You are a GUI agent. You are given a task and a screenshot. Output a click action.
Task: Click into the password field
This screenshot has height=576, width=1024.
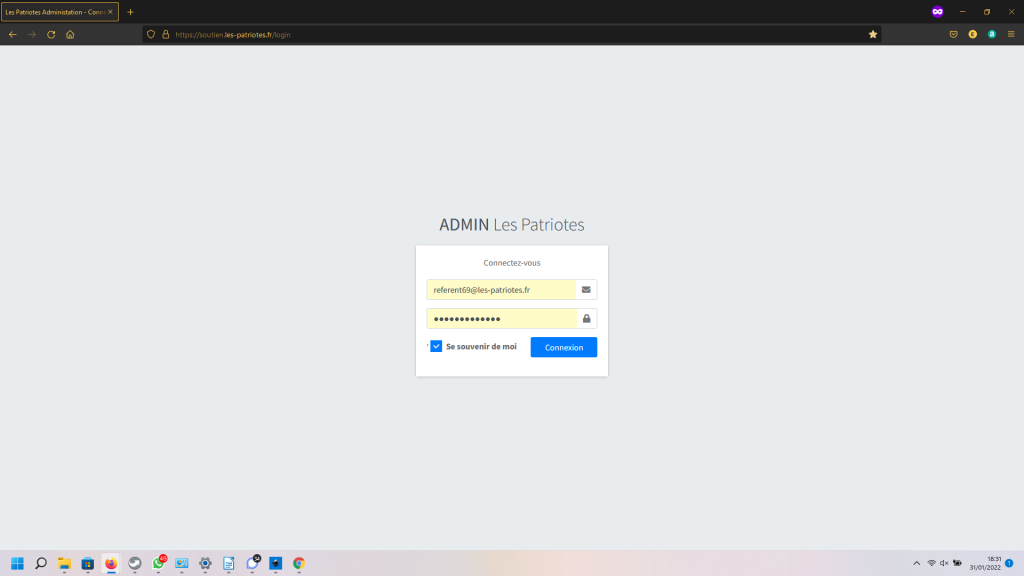pos(501,319)
